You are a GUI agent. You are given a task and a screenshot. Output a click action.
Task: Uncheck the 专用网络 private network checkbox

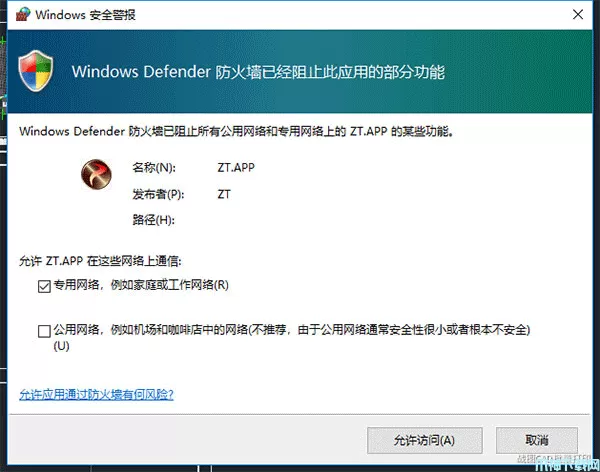tap(44, 286)
